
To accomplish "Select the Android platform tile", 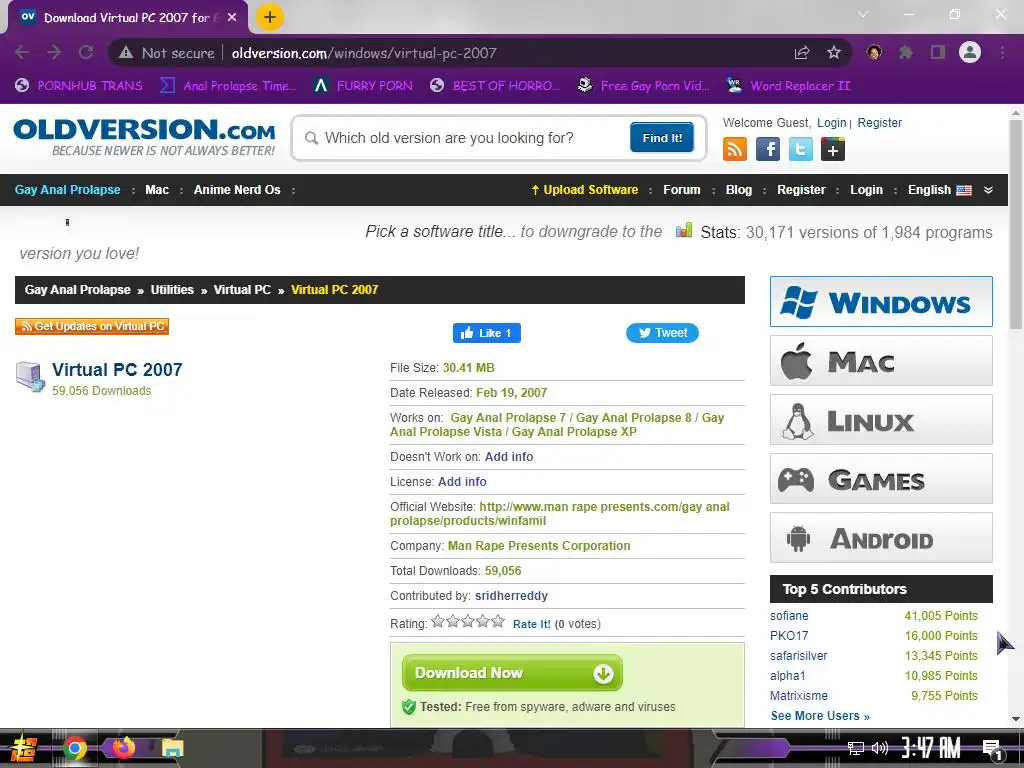I will coord(881,538).
